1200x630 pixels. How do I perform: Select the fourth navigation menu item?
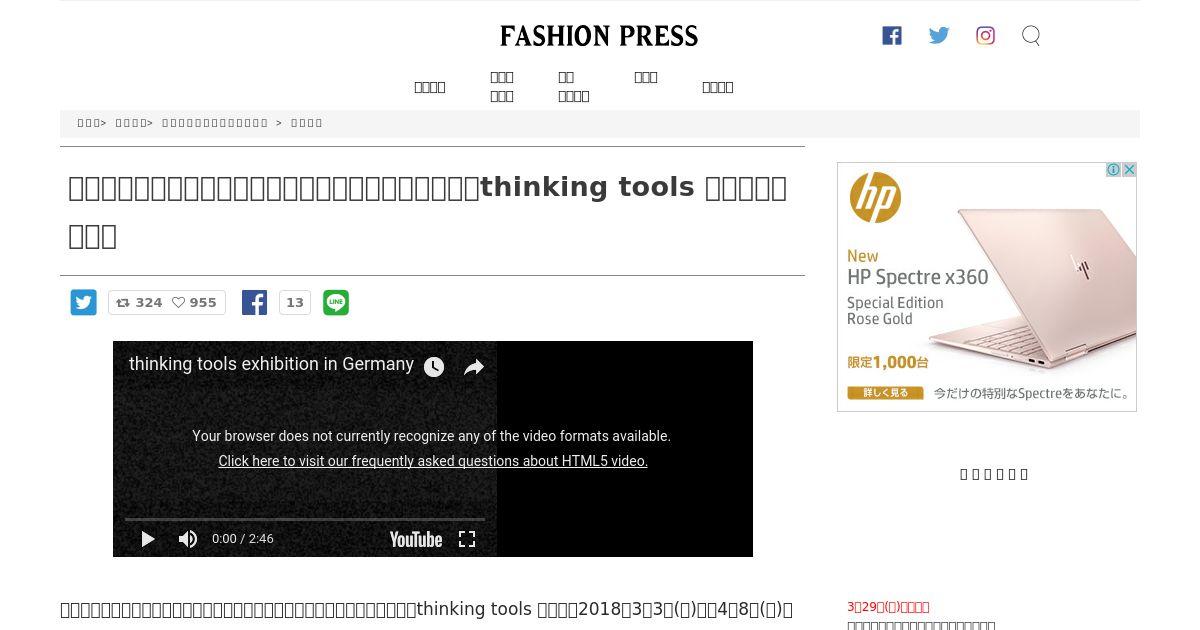point(646,77)
